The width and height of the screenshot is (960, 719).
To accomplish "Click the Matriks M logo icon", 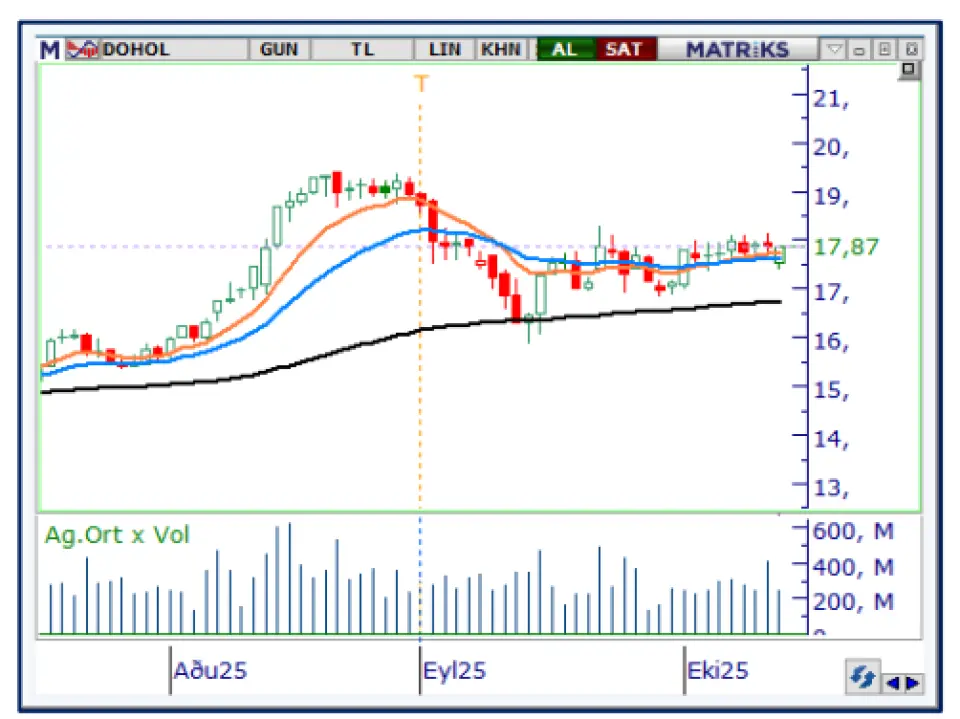I will click(x=50, y=49).
